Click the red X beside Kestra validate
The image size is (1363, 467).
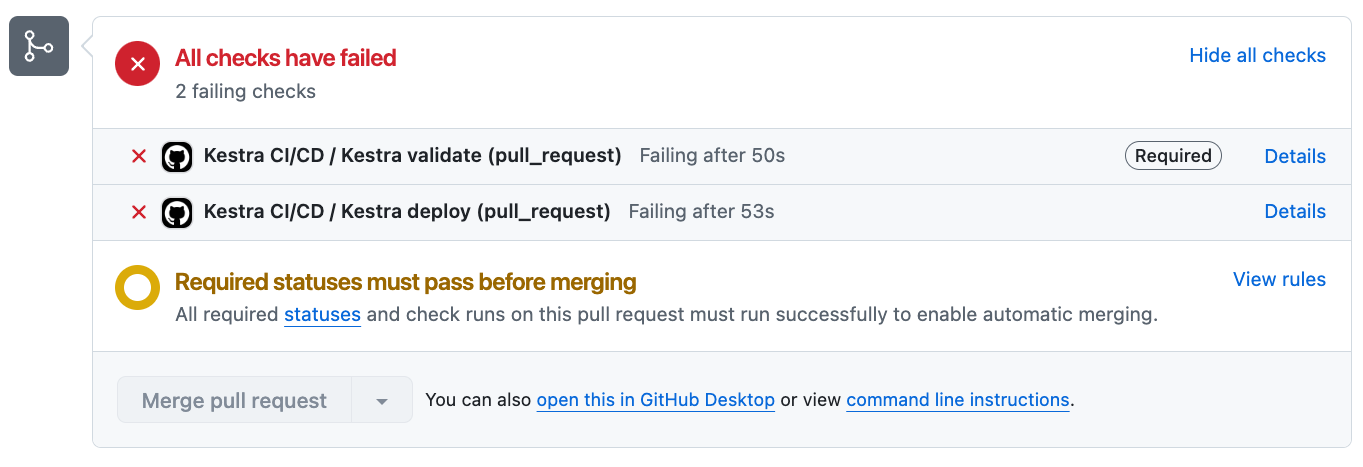(x=139, y=156)
